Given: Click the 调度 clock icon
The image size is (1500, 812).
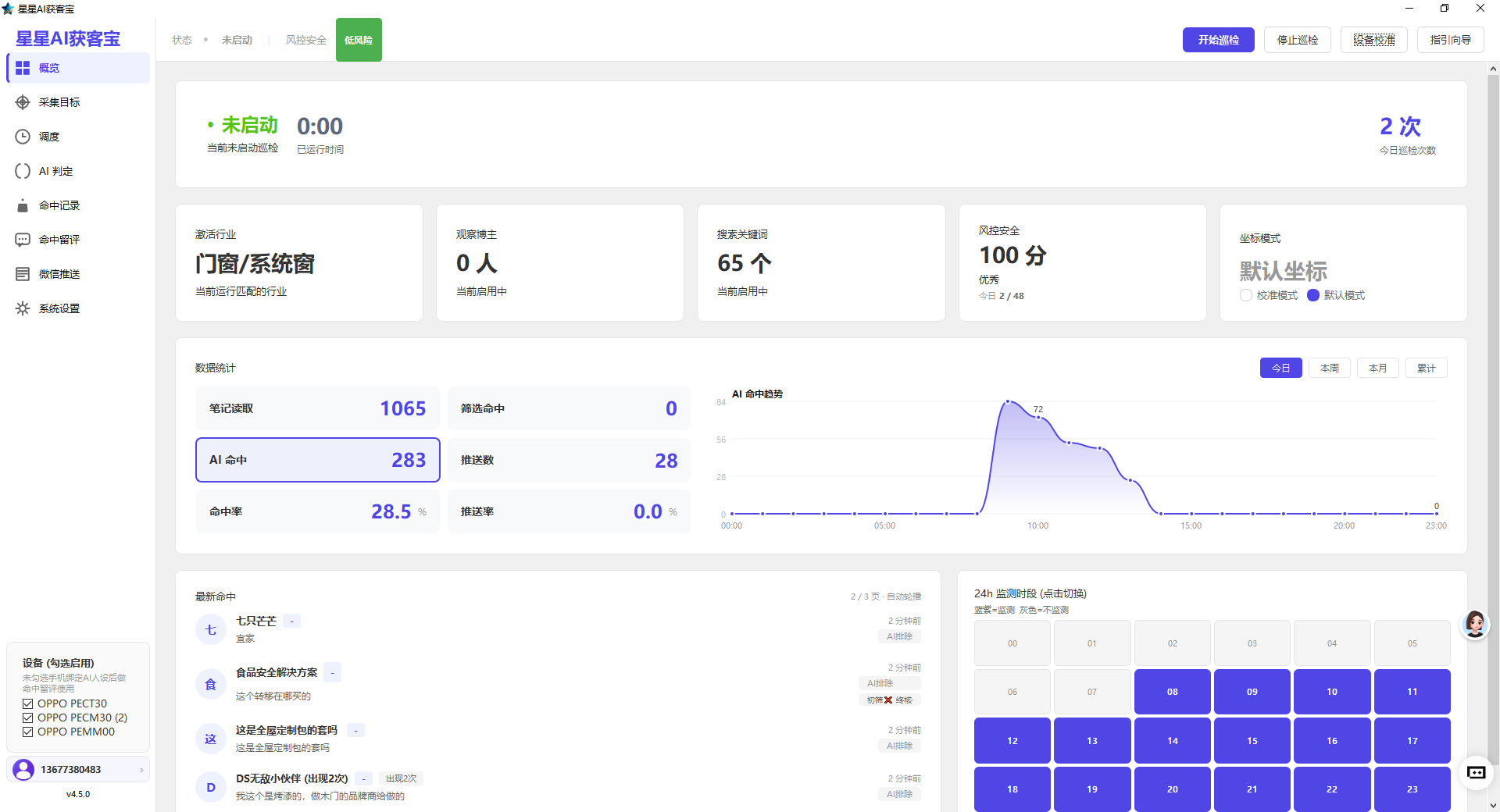Looking at the screenshot, I should click(x=23, y=137).
